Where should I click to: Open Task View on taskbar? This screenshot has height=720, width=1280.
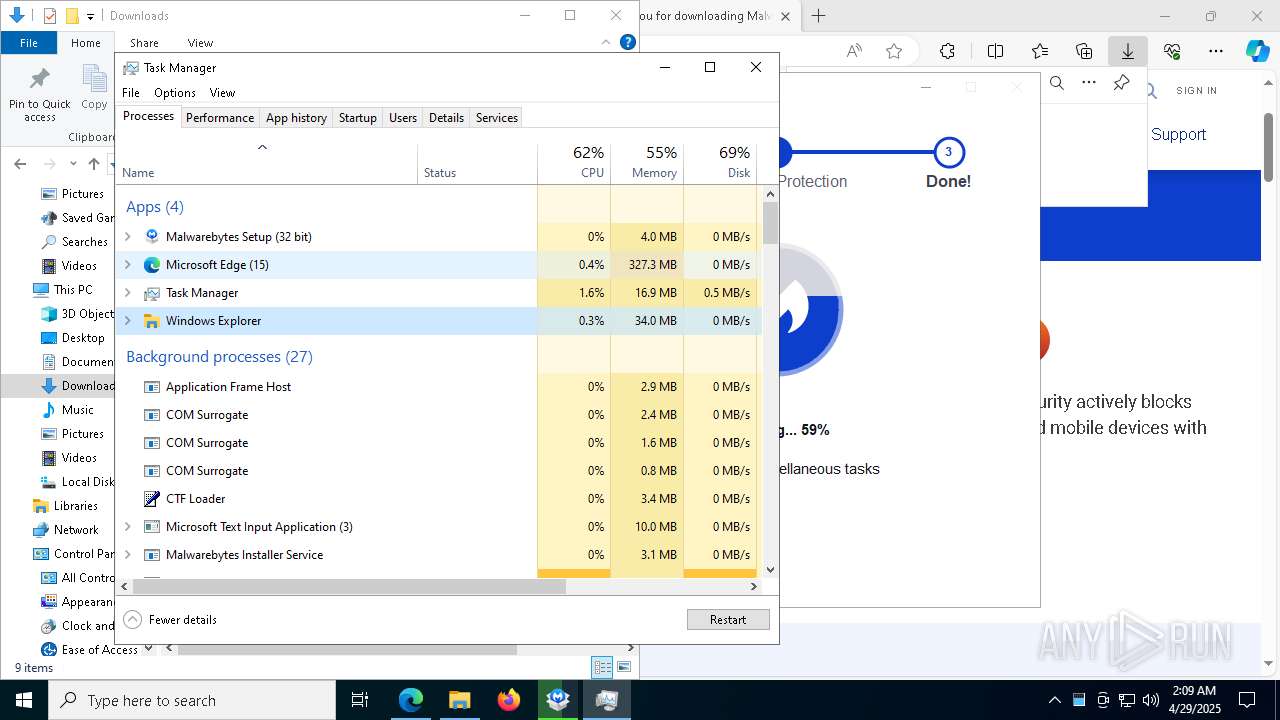point(360,700)
